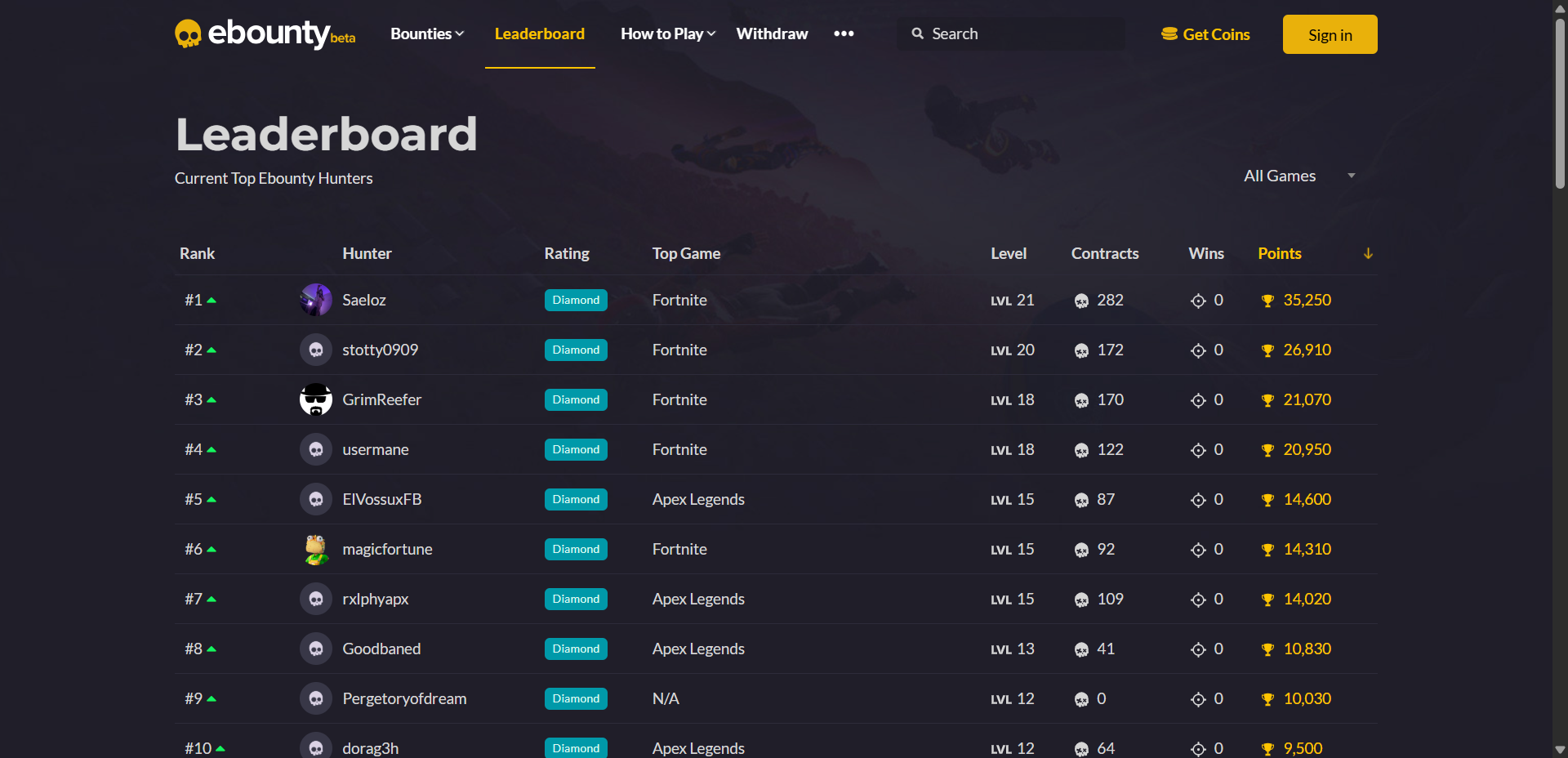Go to the Leaderboard tab

pyautogui.click(x=540, y=33)
